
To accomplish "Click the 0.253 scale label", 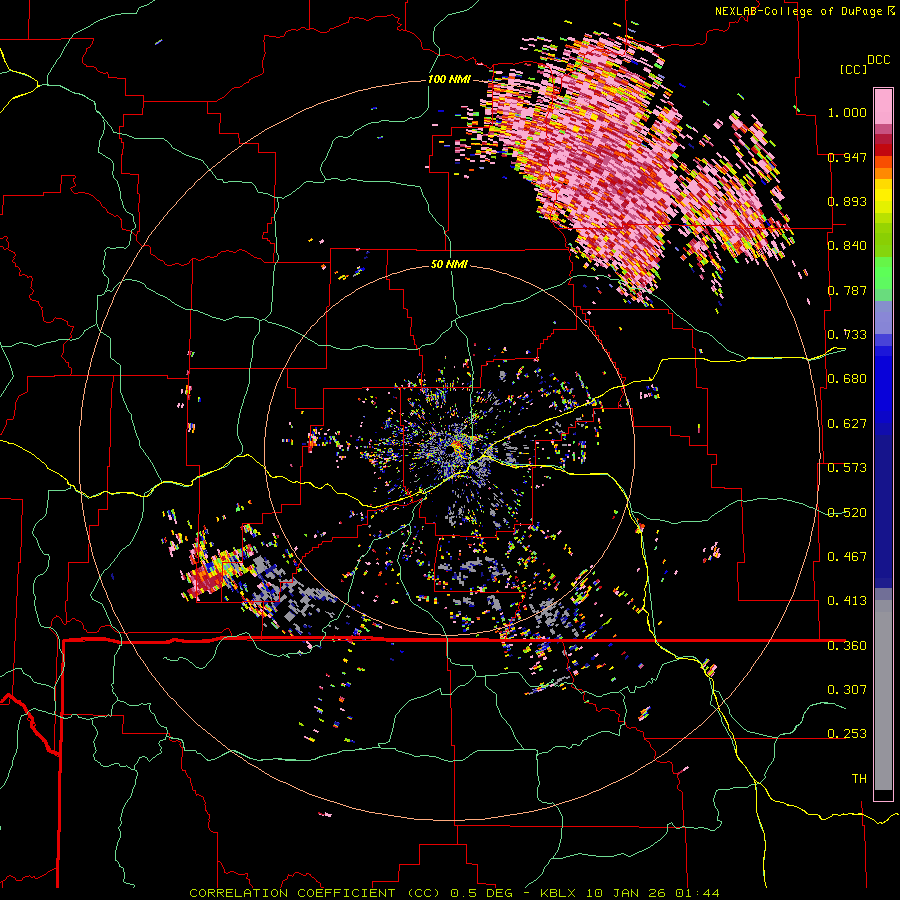I will point(847,734).
